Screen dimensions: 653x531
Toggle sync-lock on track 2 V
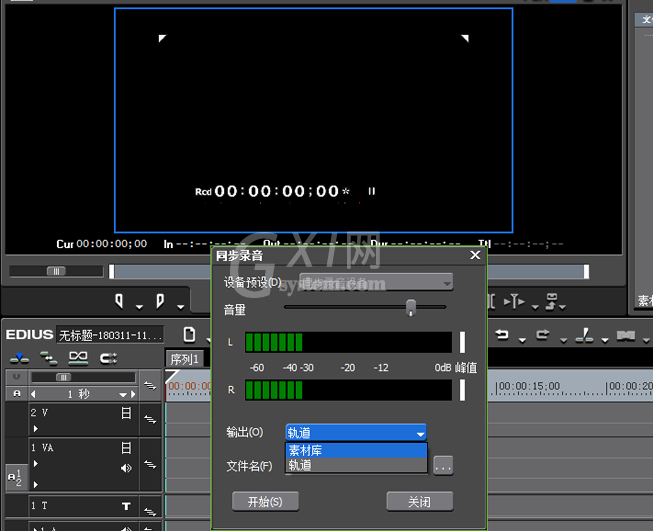point(150,419)
